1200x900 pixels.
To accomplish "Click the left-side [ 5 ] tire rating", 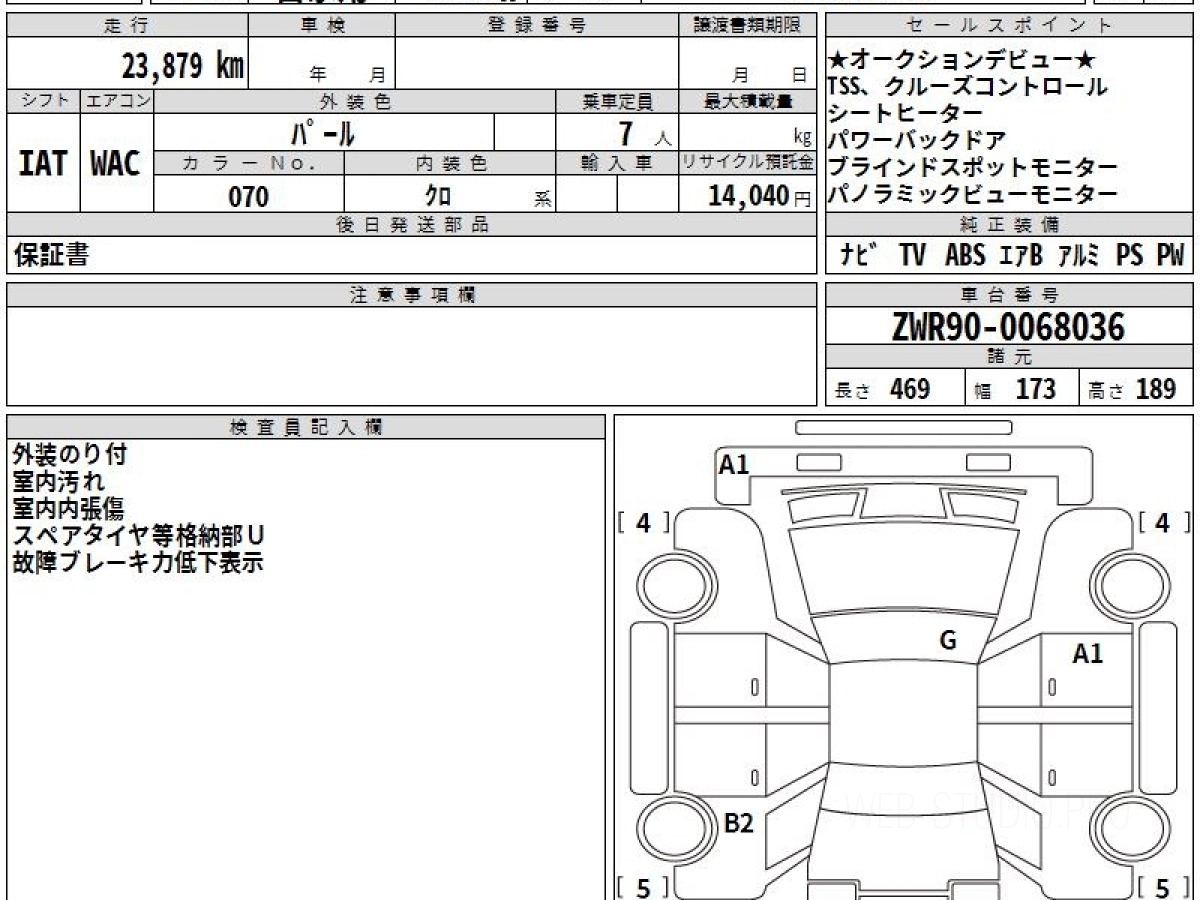I will pos(644,887).
